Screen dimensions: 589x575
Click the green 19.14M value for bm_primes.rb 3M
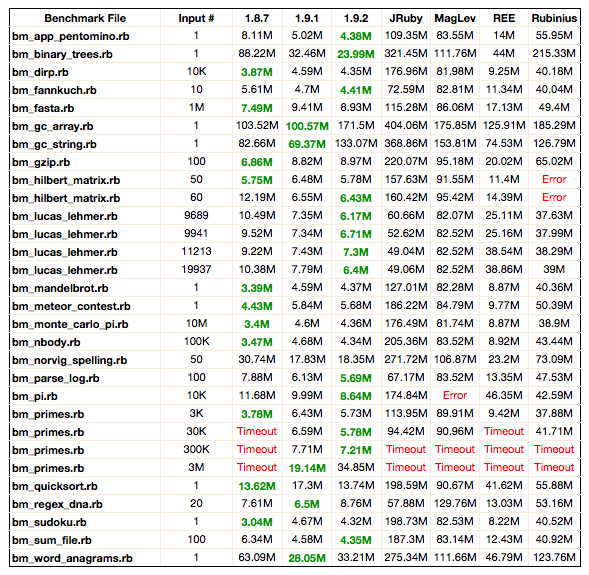[307, 468]
